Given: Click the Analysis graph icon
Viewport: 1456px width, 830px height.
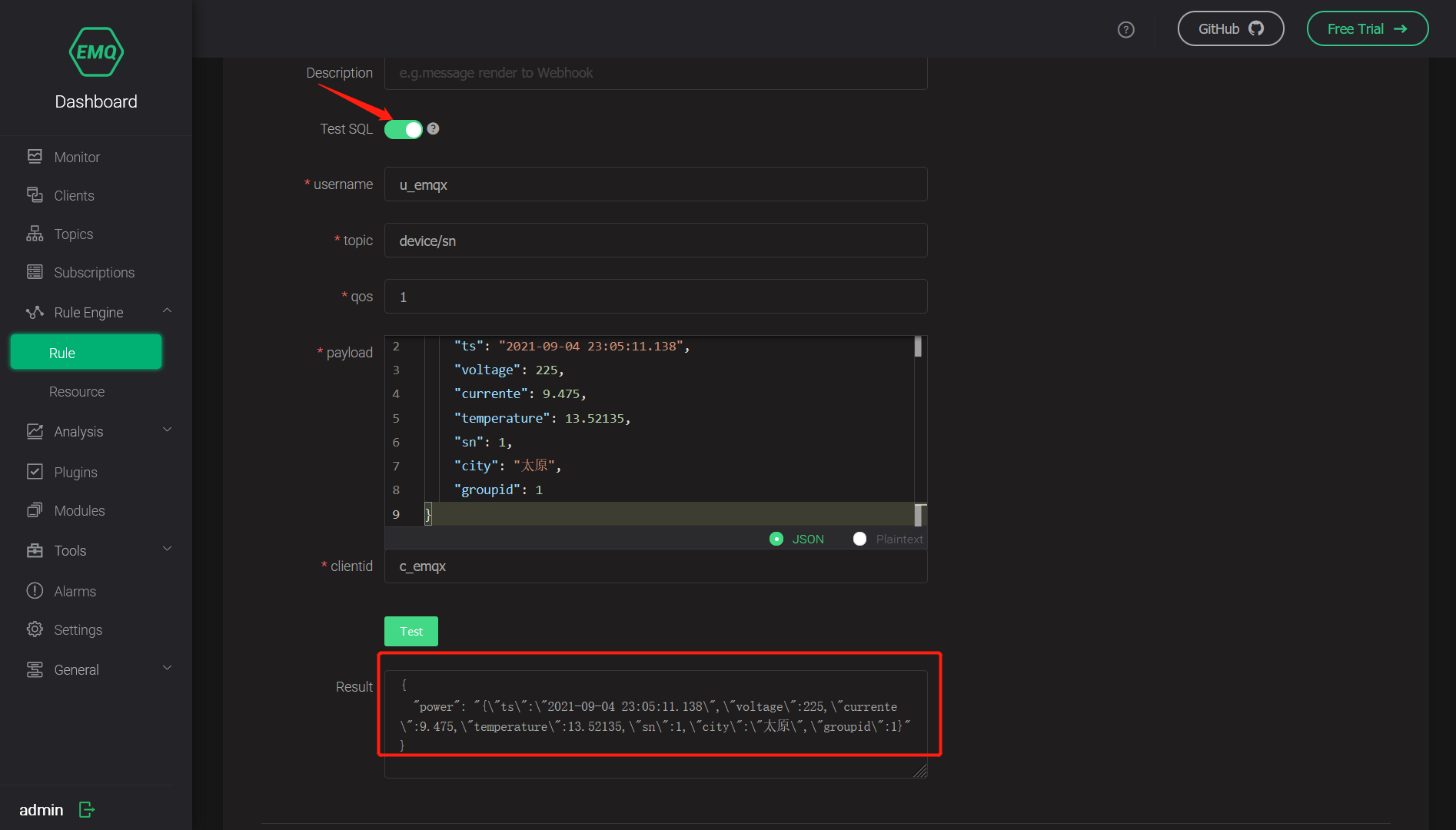Looking at the screenshot, I should [35, 431].
